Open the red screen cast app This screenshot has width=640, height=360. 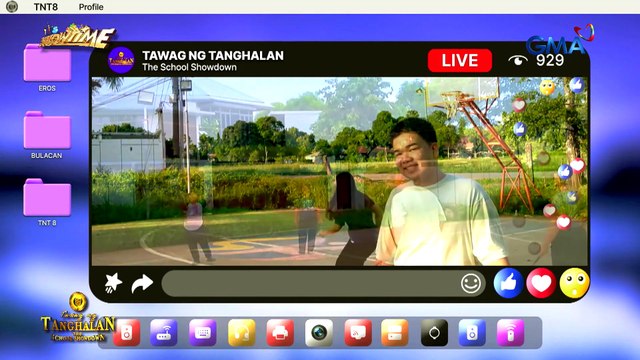pyautogui.click(x=358, y=333)
